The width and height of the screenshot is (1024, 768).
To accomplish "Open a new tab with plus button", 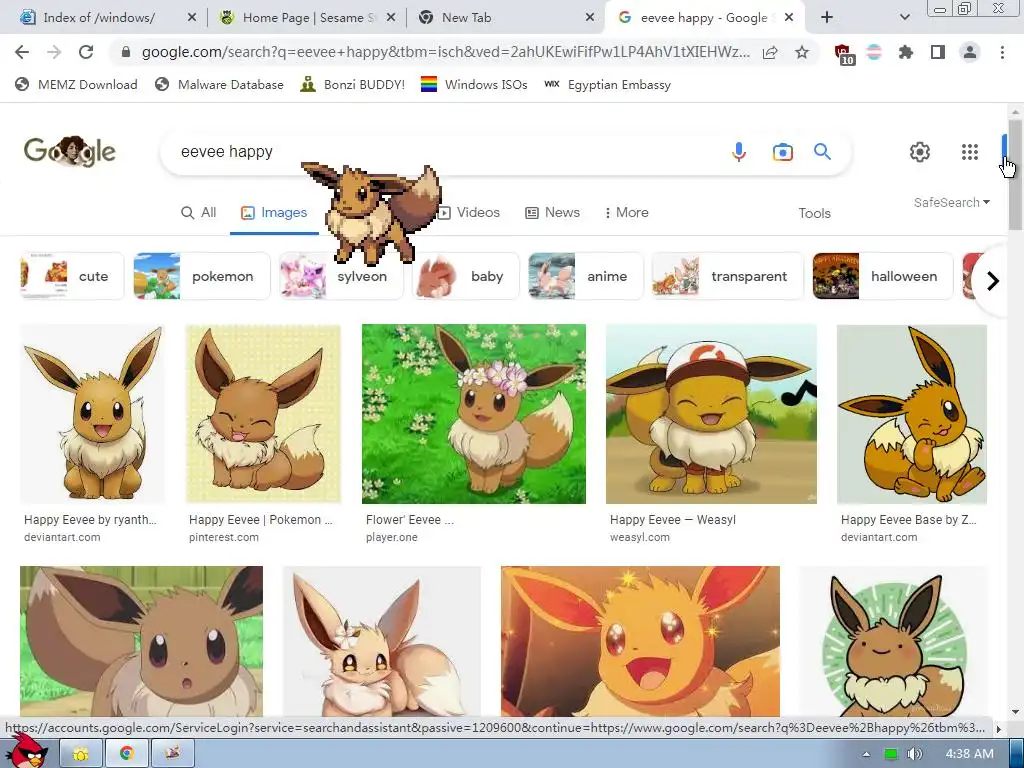I will [x=827, y=18].
